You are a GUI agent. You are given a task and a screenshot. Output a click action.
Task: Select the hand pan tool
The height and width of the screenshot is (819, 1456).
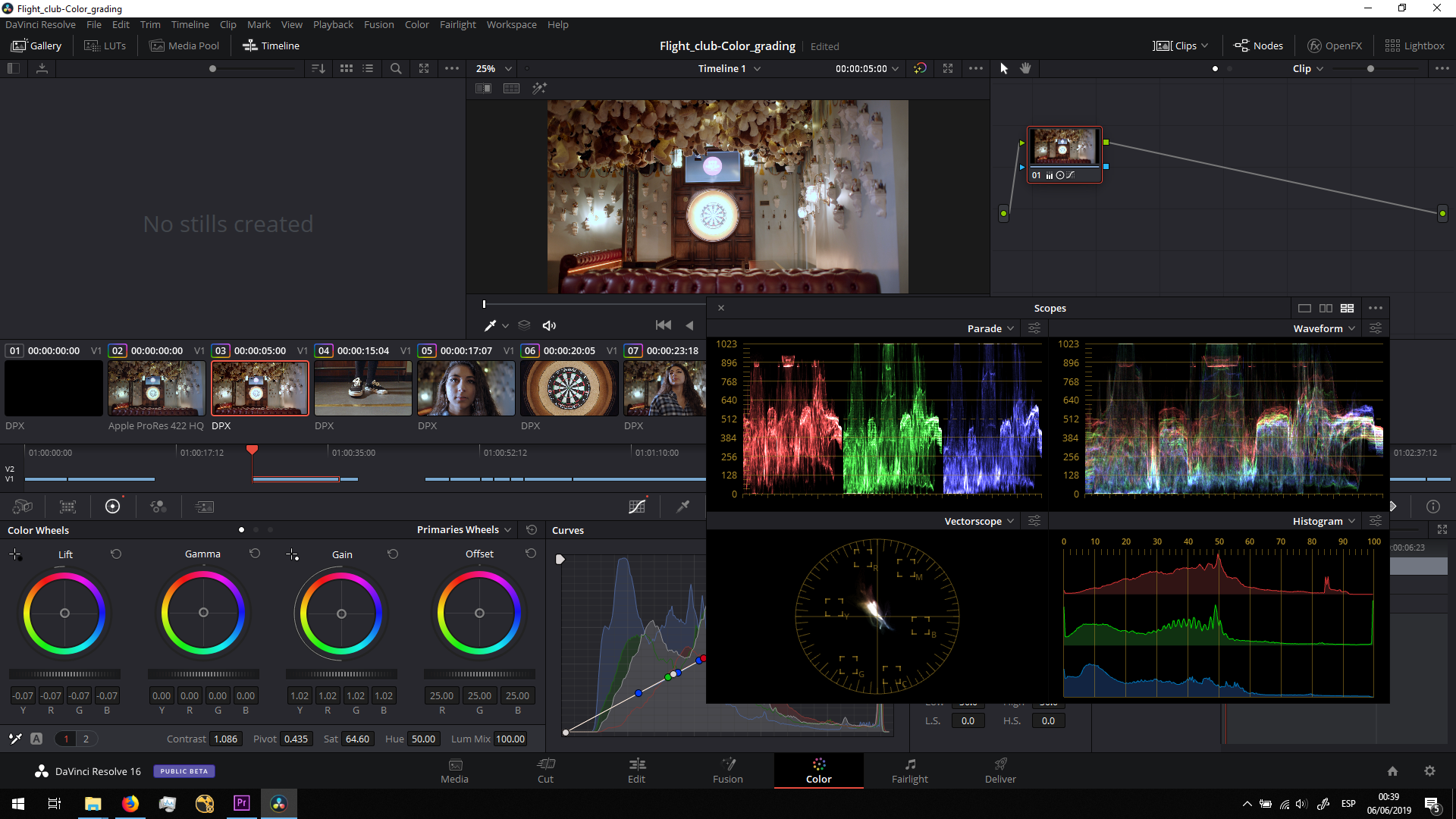[x=1025, y=68]
